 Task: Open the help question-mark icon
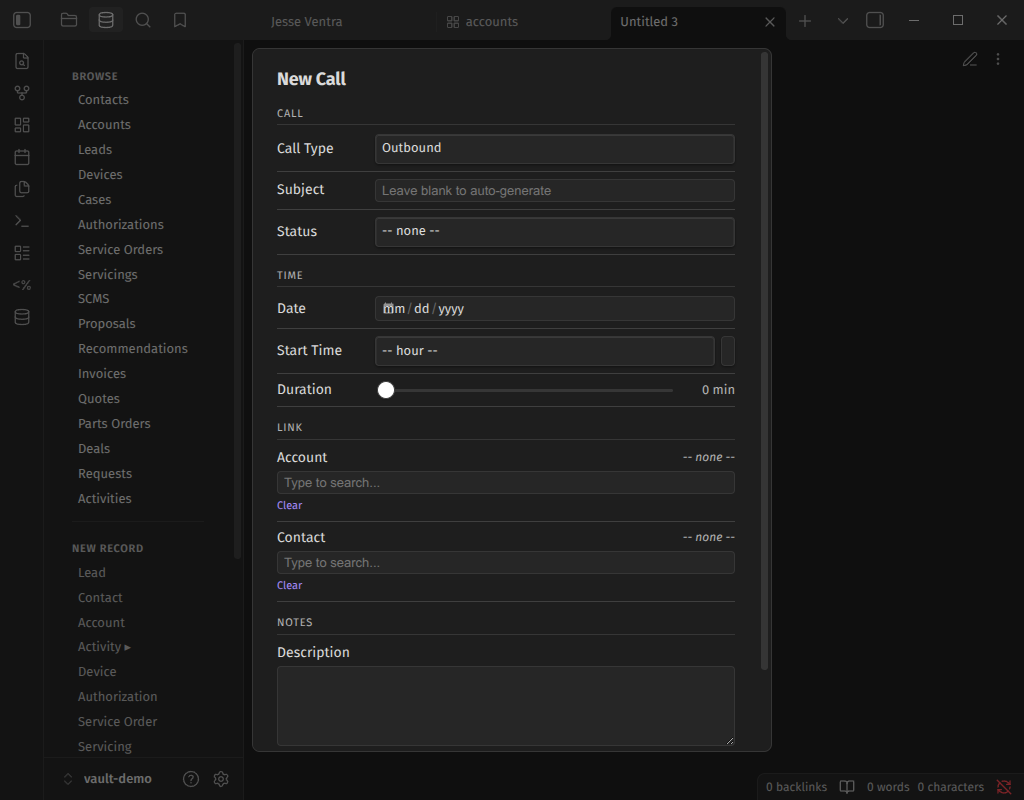pyautogui.click(x=191, y=778)
